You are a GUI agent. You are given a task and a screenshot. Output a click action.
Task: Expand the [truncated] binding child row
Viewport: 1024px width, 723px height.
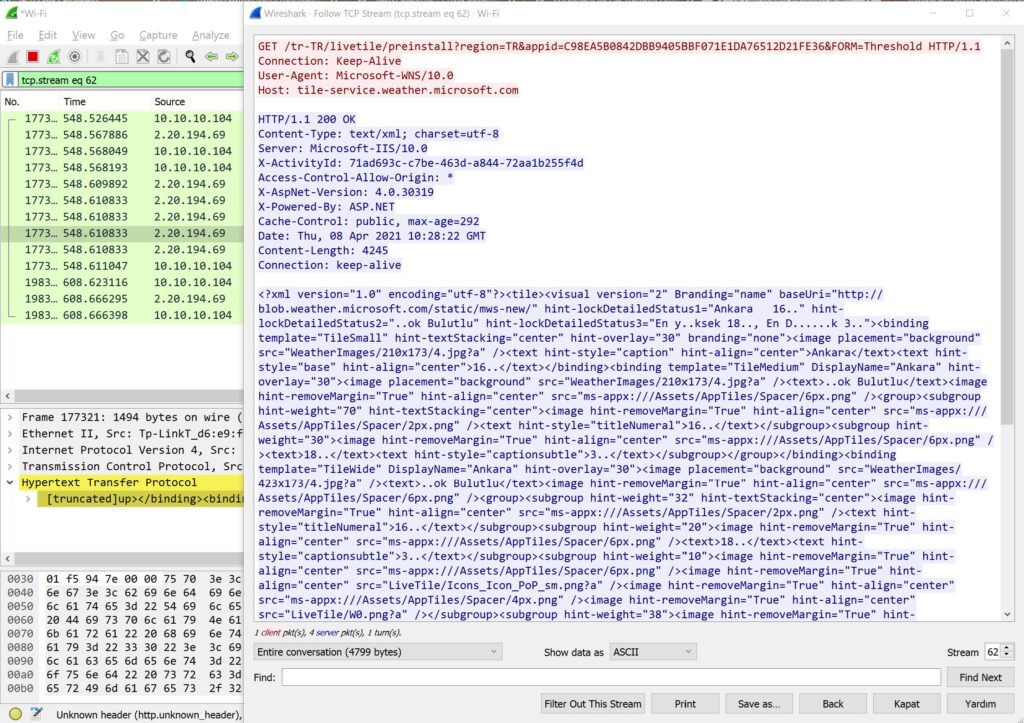[28, 499]
